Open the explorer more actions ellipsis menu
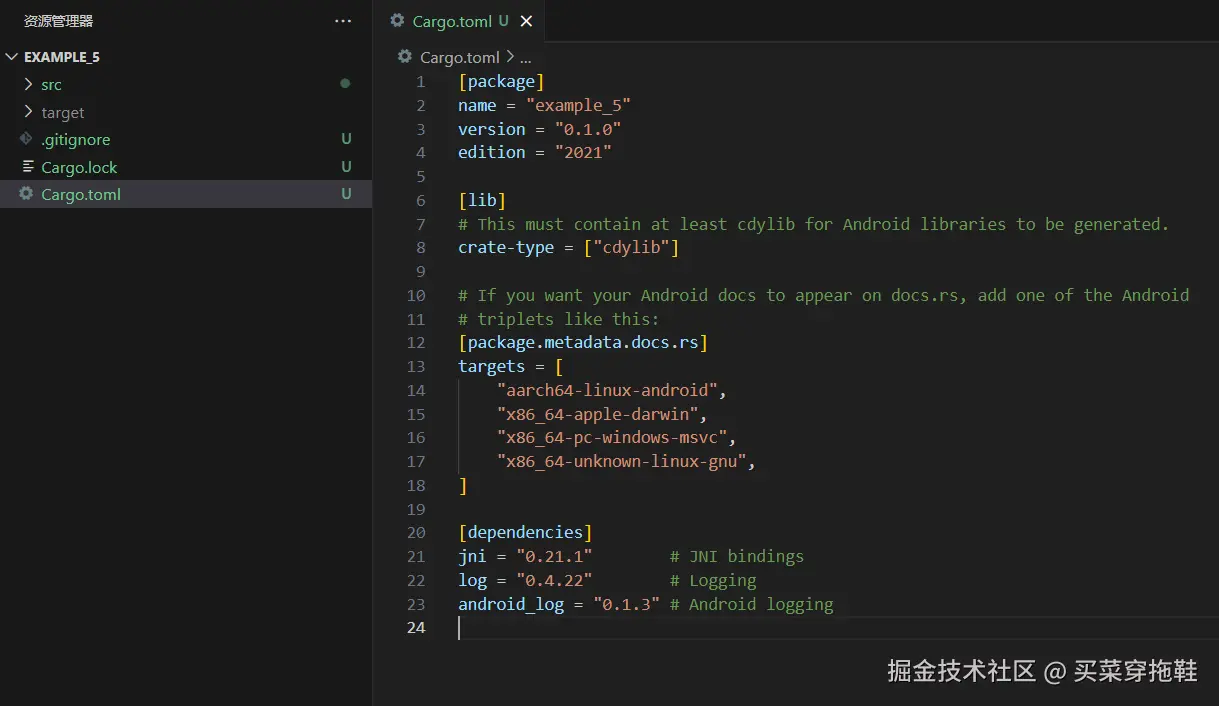Viewport: 1219px width, 706px height. pyautogui.click(x=343, y=21)
